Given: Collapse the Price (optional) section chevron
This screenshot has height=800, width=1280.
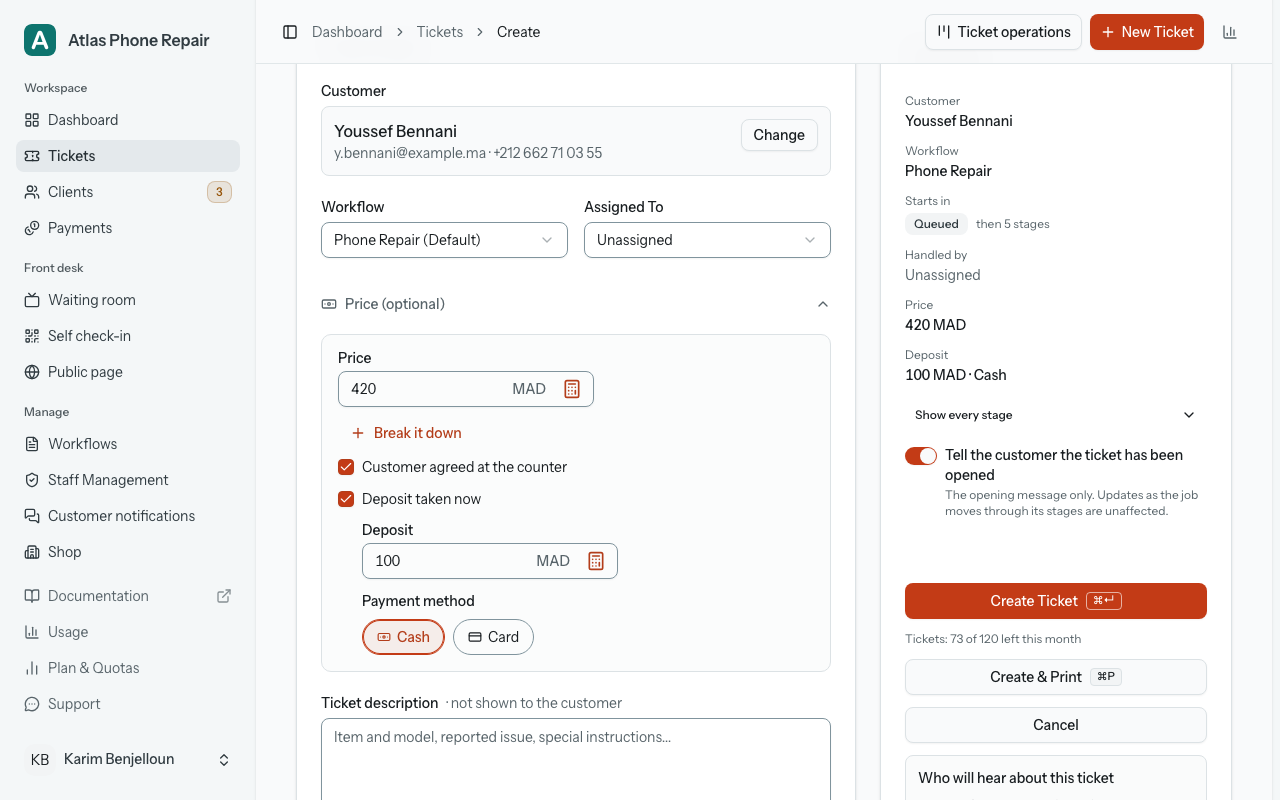Looking at the screenshot, I should [823, 304].
